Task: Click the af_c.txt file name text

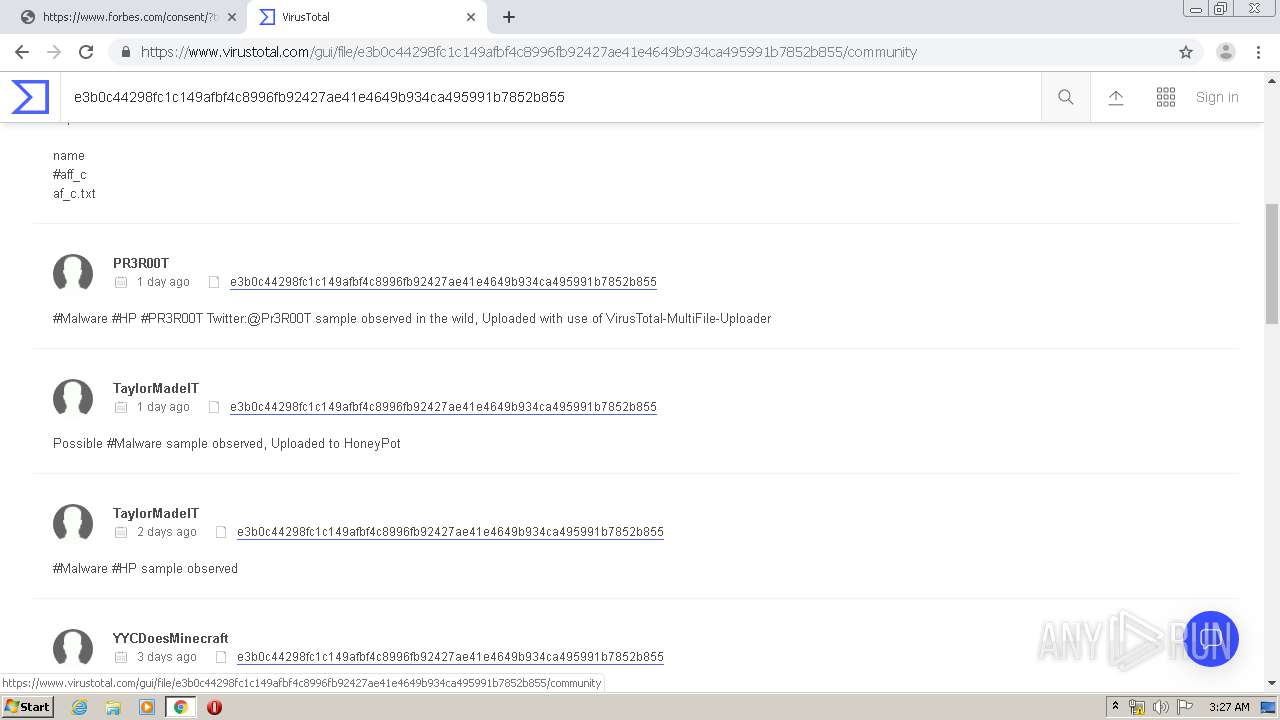Action: coord(74,193)
